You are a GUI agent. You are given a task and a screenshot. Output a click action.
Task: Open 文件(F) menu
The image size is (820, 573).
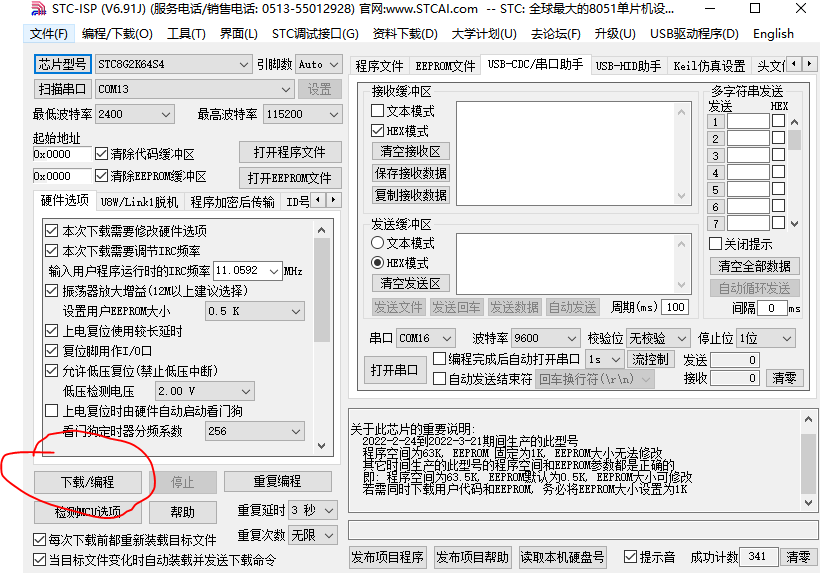pyautogui.click(x=49, y=34)
